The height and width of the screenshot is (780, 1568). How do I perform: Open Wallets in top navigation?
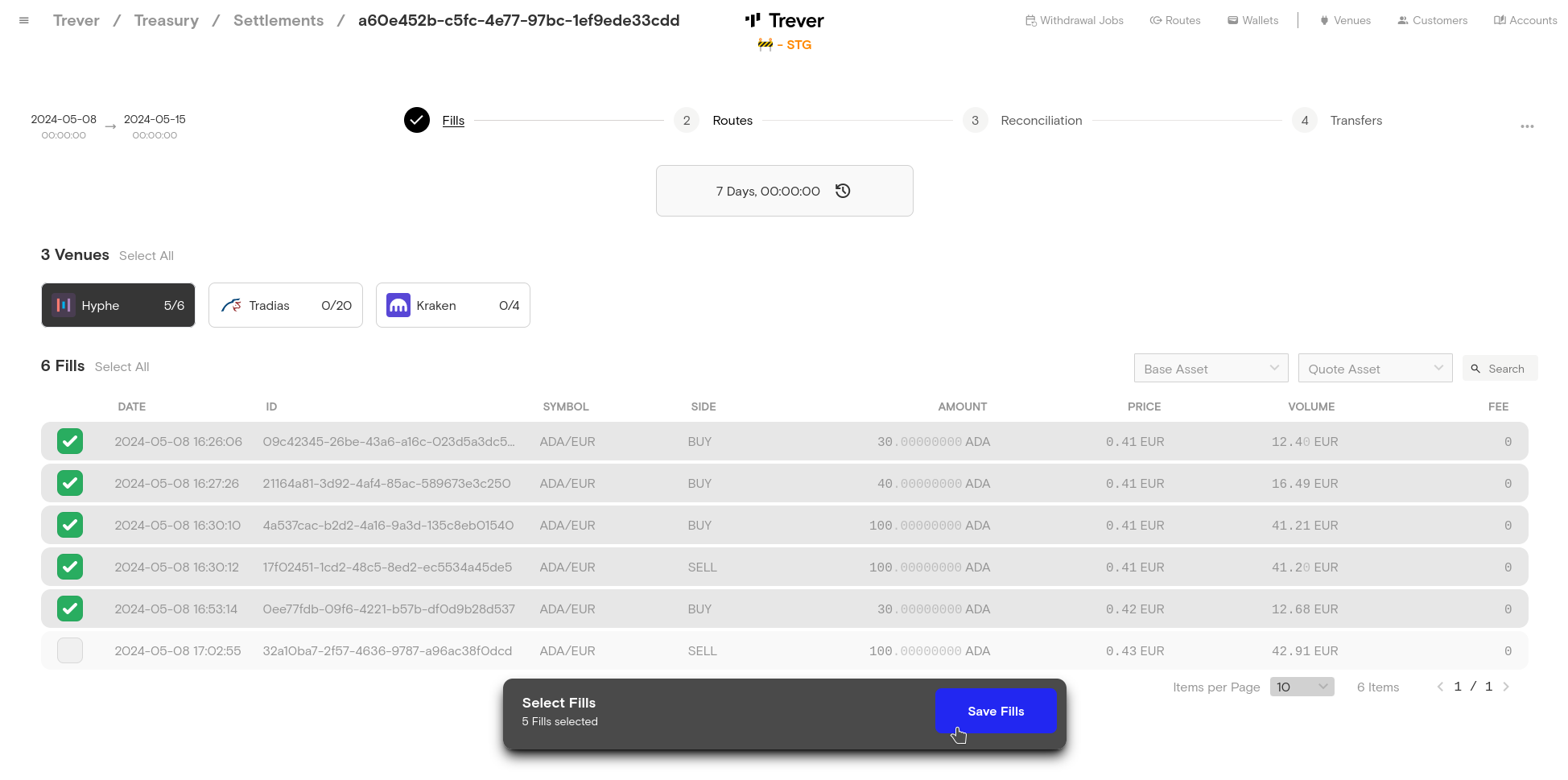click(1252, 21)
